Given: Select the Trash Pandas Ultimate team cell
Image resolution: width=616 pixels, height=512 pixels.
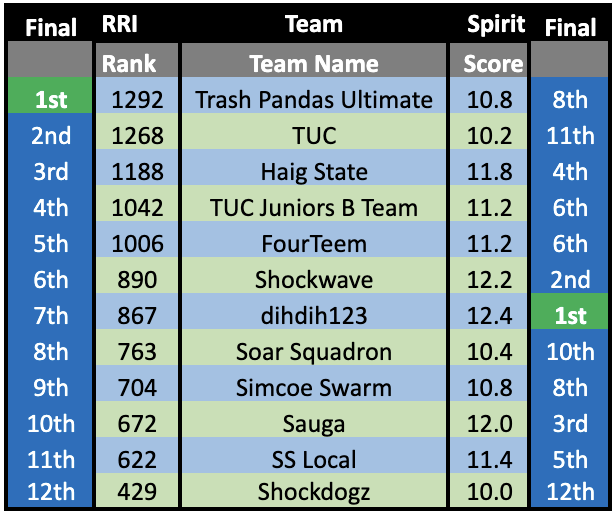Looking at the screenshot, I should [314, 100].
